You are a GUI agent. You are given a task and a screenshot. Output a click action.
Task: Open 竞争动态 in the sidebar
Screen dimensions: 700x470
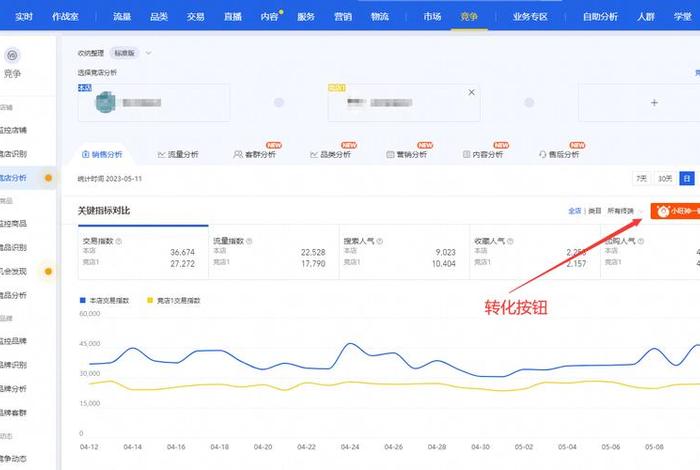(x=13, y=458)
